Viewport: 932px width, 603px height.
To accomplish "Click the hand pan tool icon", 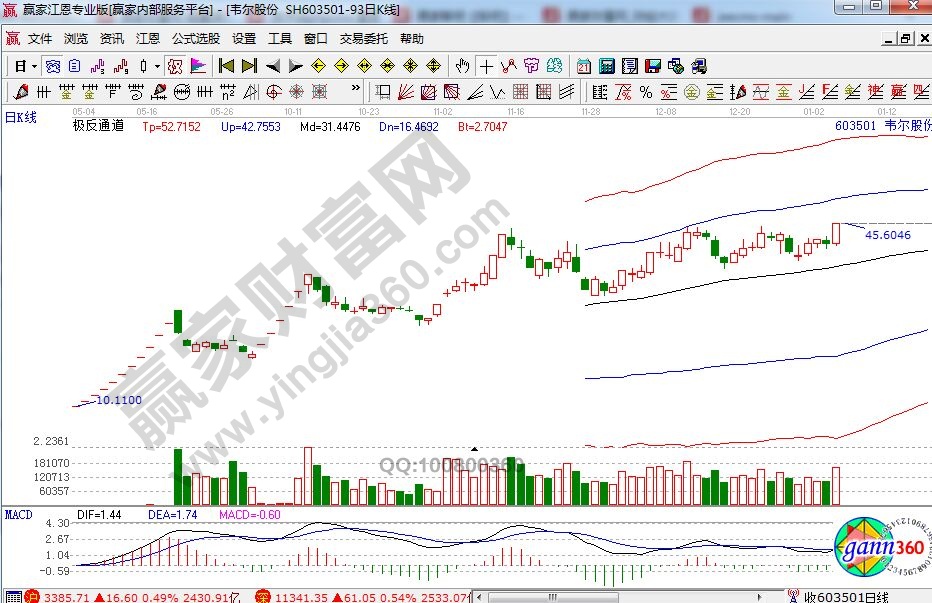I will point(462,66).
